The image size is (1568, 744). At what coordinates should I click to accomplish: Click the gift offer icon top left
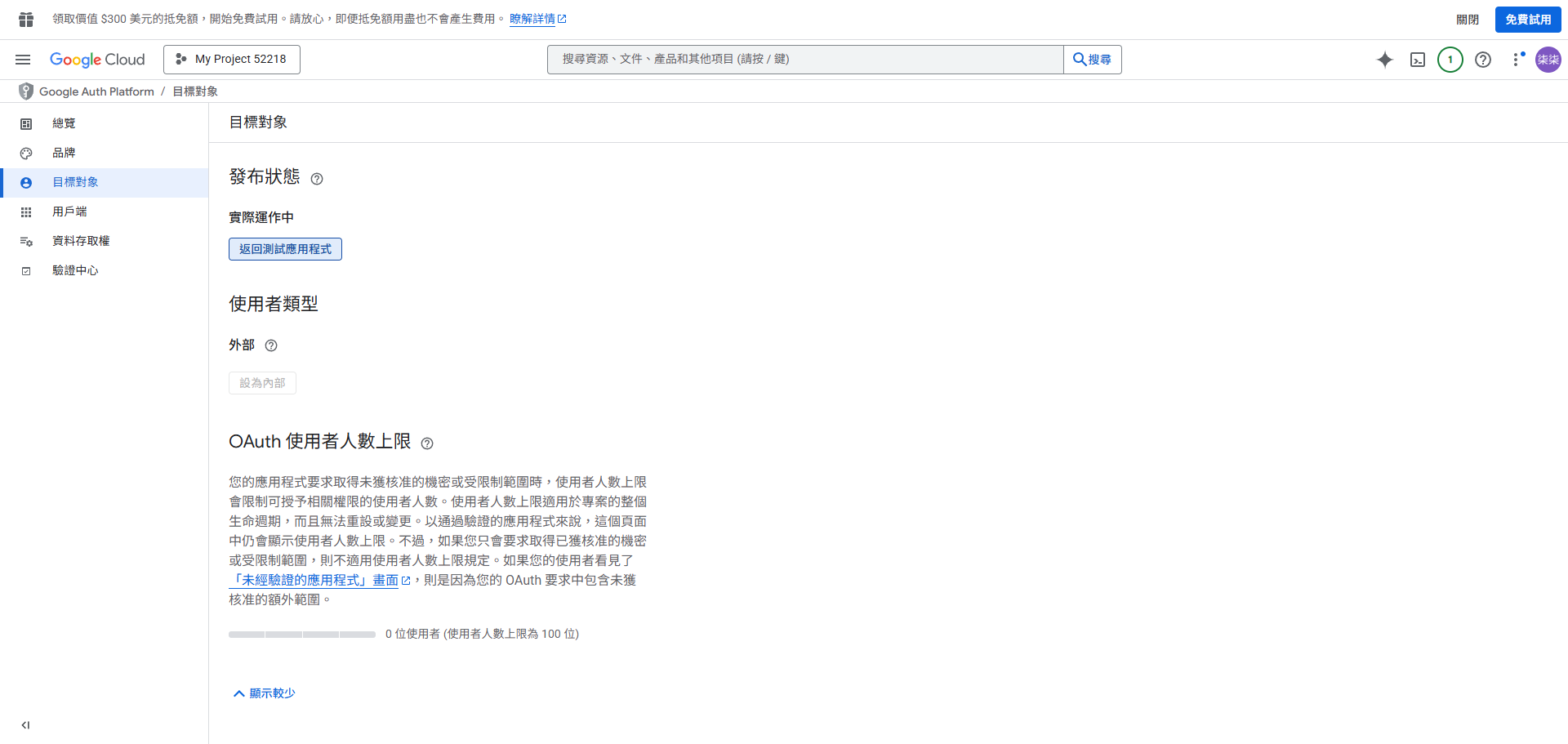(24, 18)
